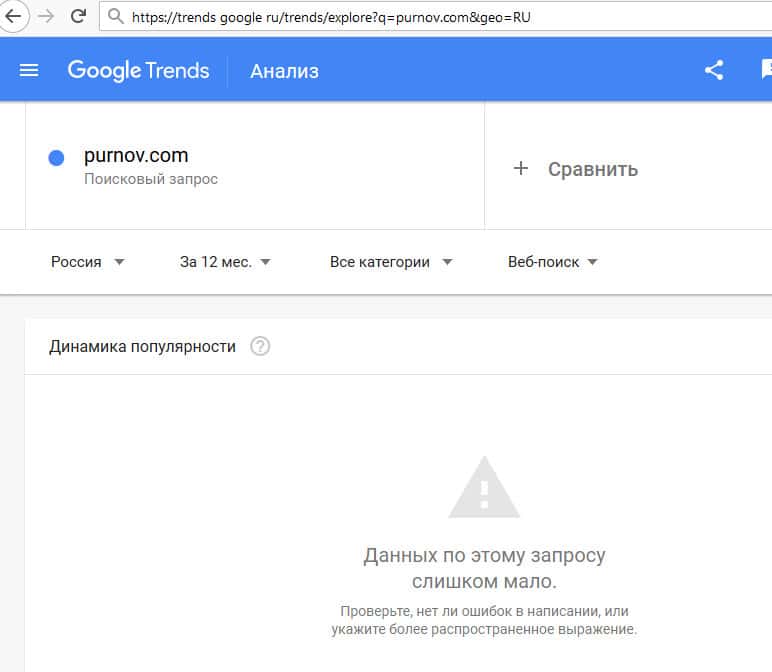Click the warning triangle icon
Screen dimensions: 772x672
point(483,488)
